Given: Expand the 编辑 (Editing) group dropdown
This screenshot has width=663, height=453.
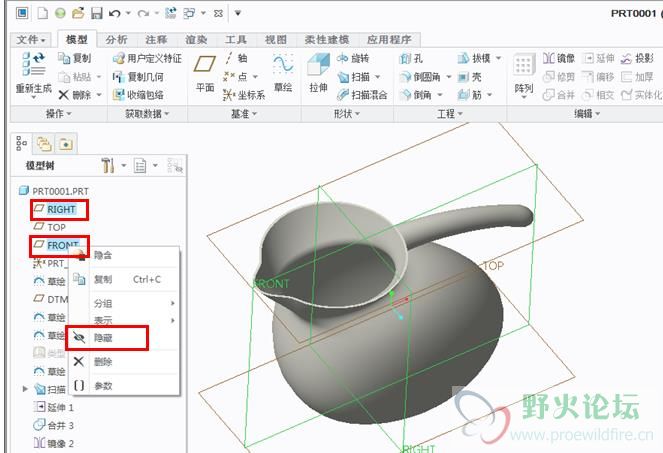Looking at the screenshot, I should tap(587, 114).
